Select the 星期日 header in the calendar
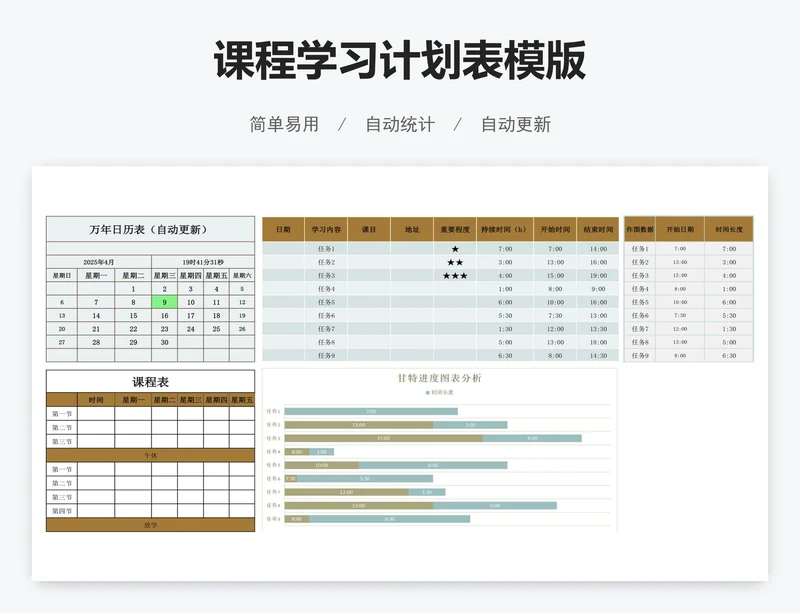The width and height of the screenshot is (800, 613). tap(62, 276)
